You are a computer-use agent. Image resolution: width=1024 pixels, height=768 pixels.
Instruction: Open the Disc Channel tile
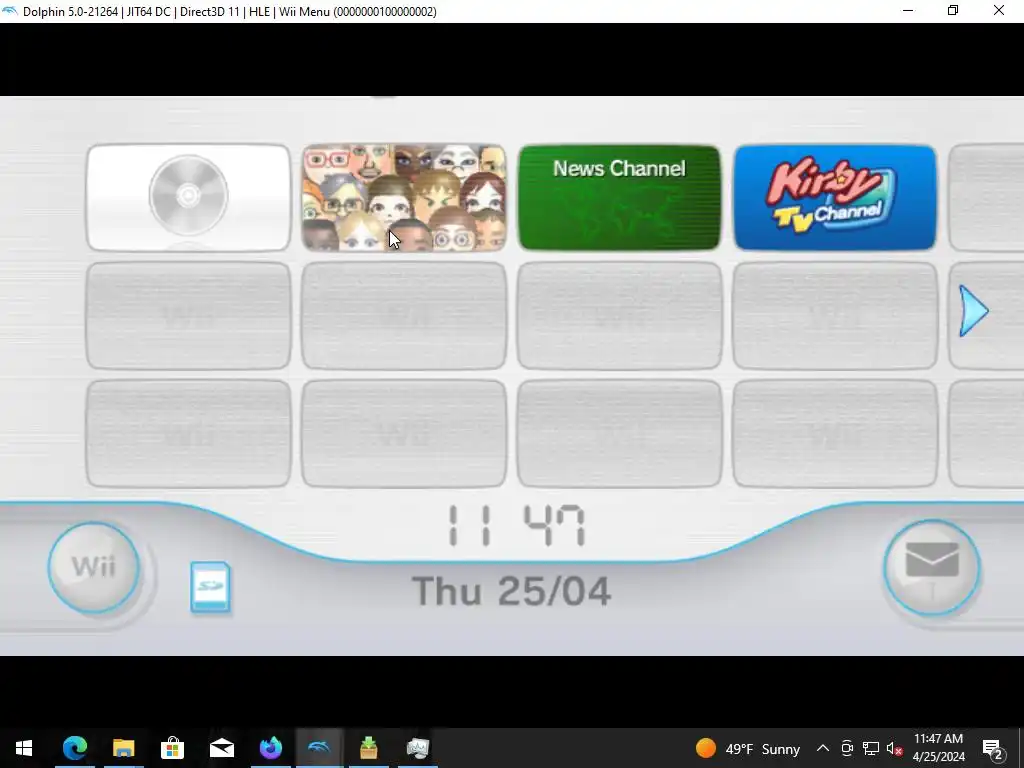pyautogui.click(x=188, y=198)
